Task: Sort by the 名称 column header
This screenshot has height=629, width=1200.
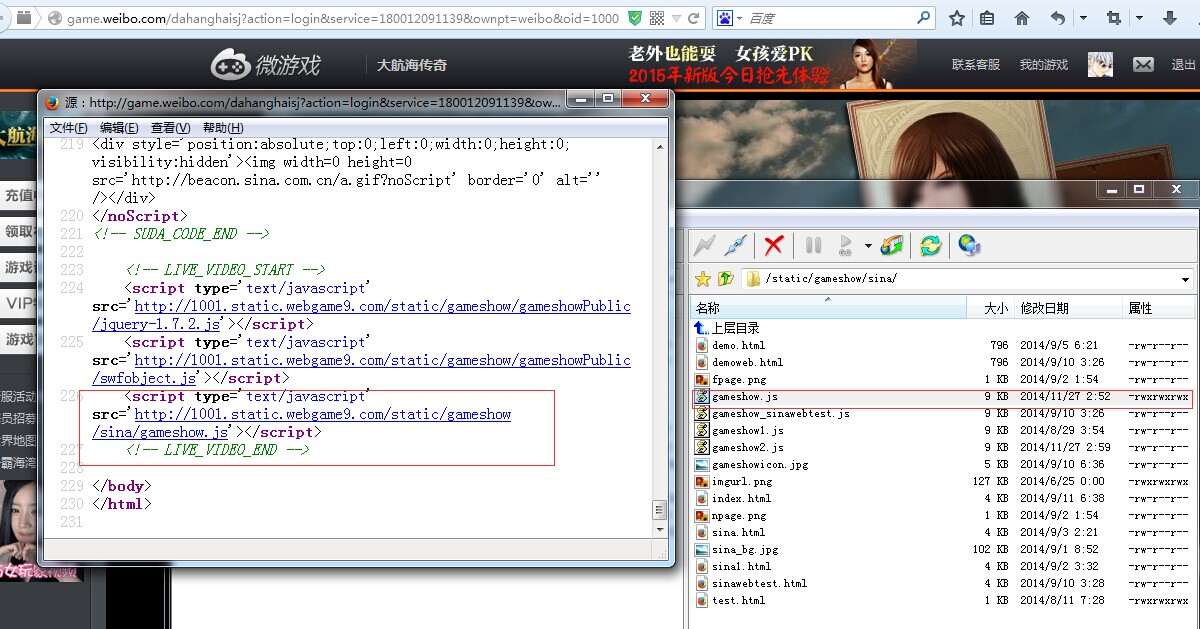Action: 828,308
